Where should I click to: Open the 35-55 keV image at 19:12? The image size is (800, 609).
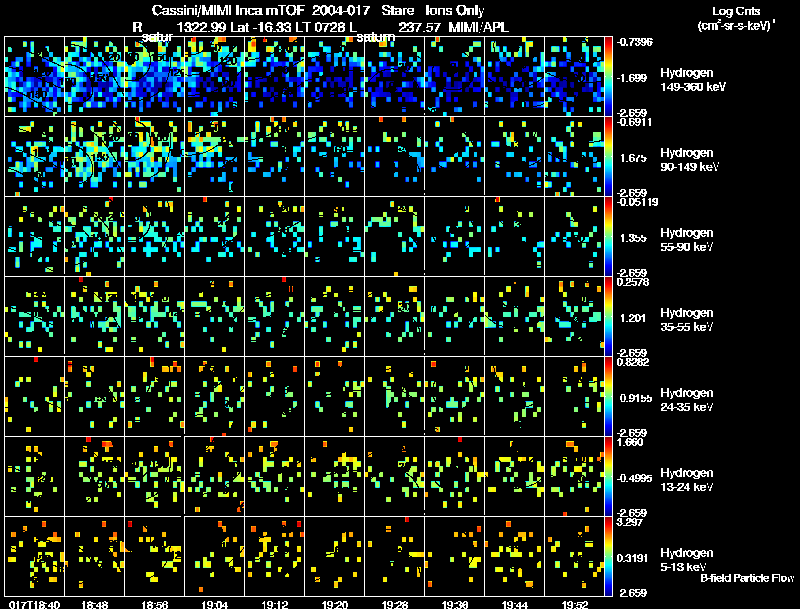pyautogui.click(x=274, y=316)
